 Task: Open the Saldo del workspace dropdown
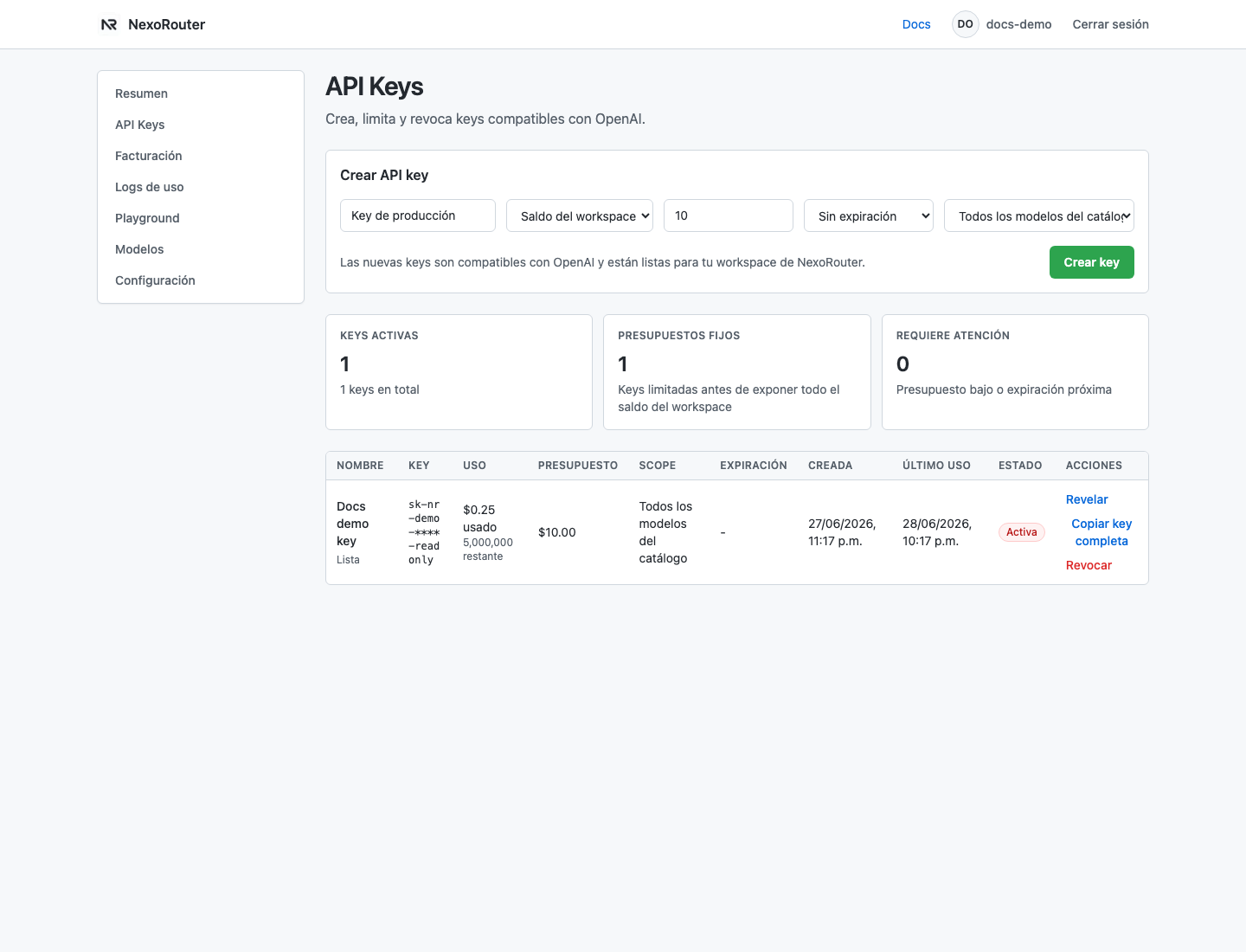point(580,215)
